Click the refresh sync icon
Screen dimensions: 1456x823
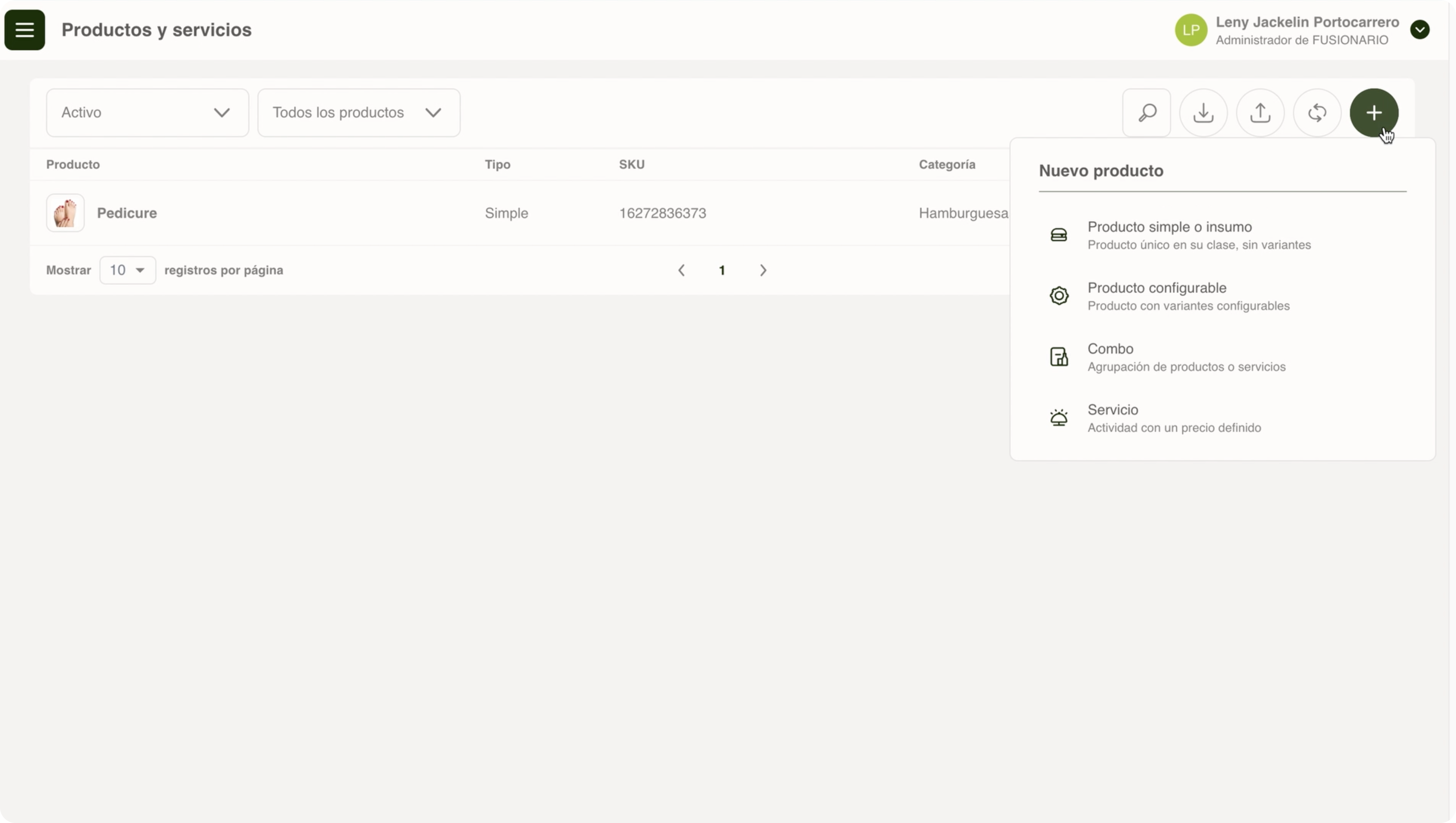pos(1317,112)
